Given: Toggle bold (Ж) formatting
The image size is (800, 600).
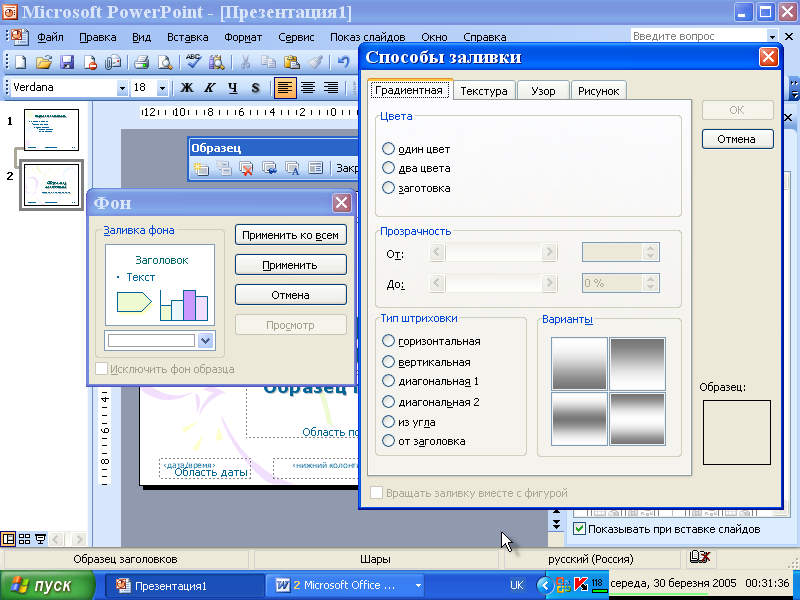Looking at the screenshot, I should tap(187, 88).
